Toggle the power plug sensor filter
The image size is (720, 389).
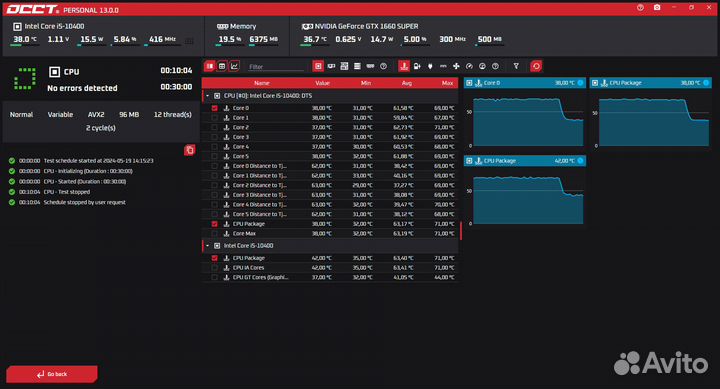pos(430,66)
